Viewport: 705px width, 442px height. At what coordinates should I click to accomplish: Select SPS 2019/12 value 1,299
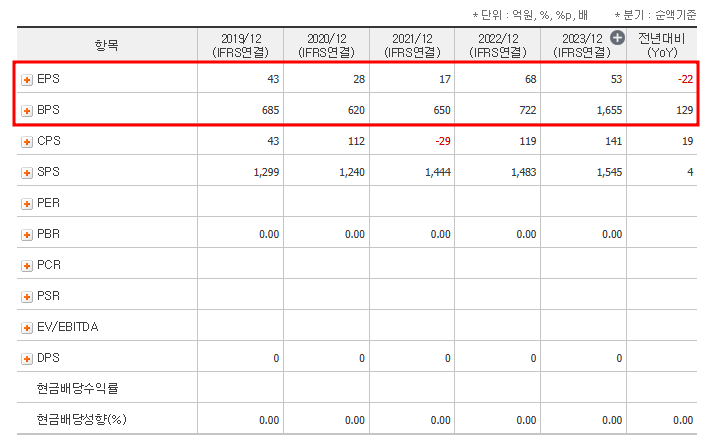[266, 172]
